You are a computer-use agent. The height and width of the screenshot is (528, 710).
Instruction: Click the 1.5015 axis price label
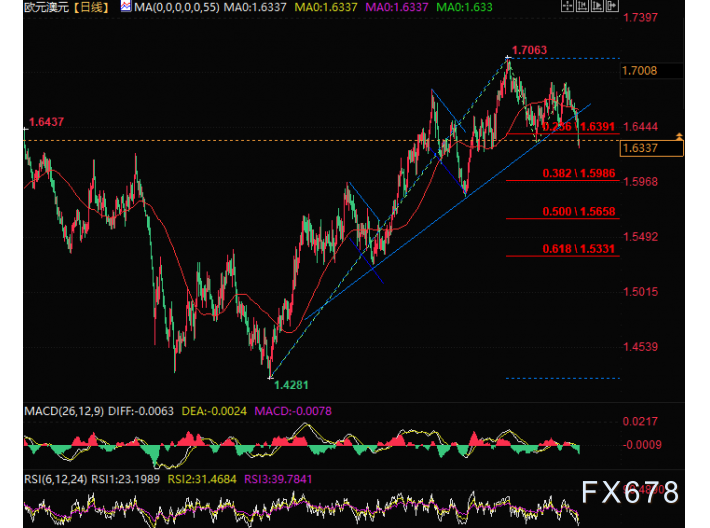640,292
